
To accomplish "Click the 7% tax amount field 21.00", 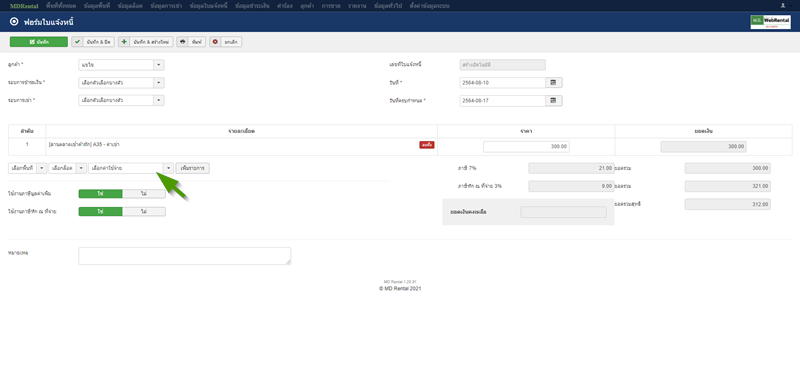I will coord(571,168).
